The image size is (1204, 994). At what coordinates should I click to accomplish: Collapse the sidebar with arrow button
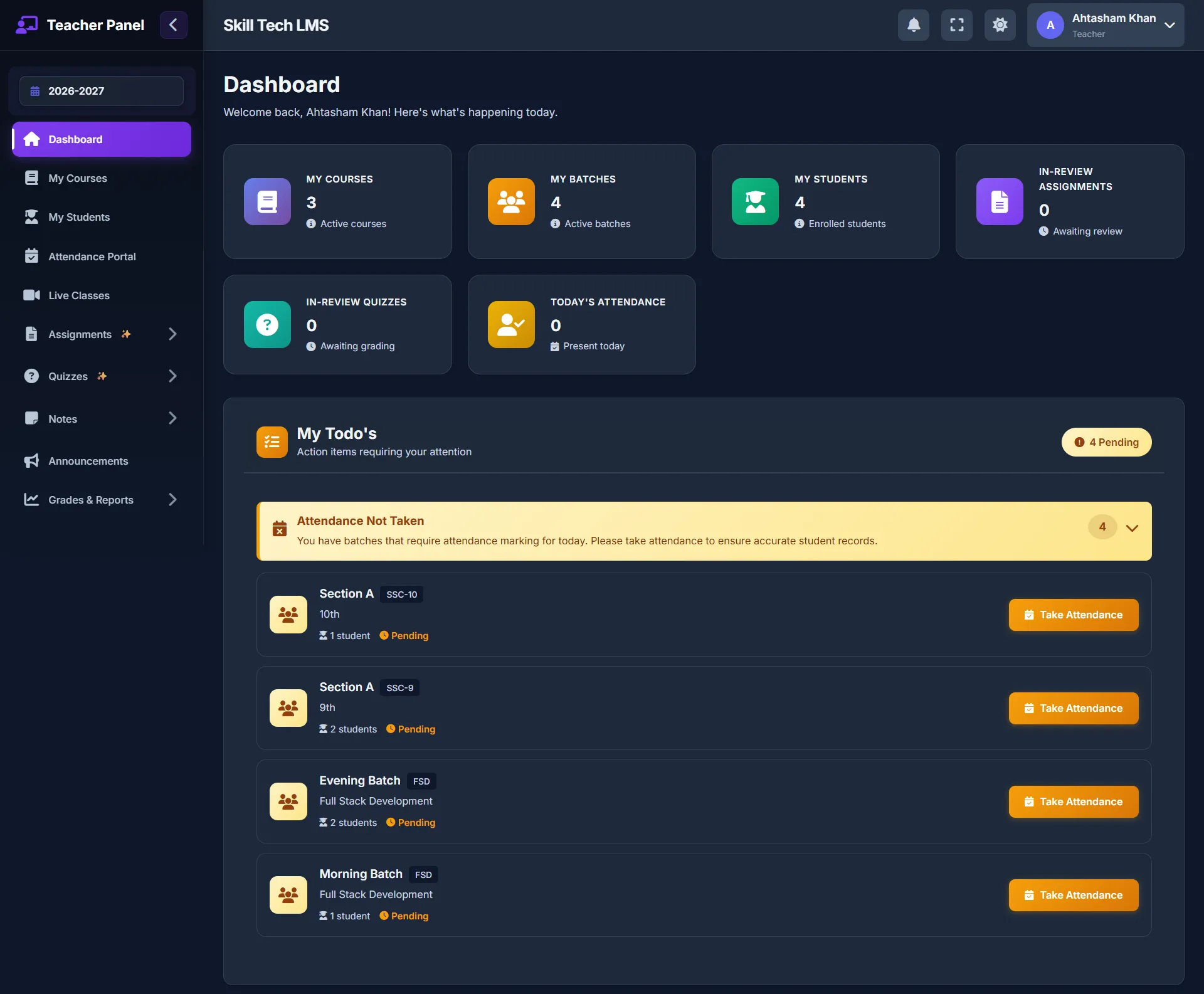174,25
